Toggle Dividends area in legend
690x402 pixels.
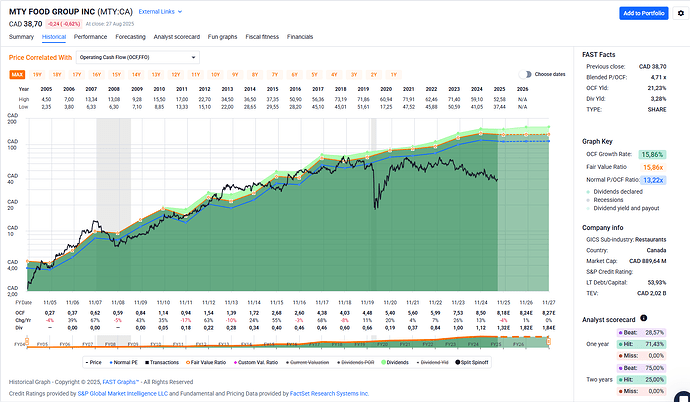[395, 362]
